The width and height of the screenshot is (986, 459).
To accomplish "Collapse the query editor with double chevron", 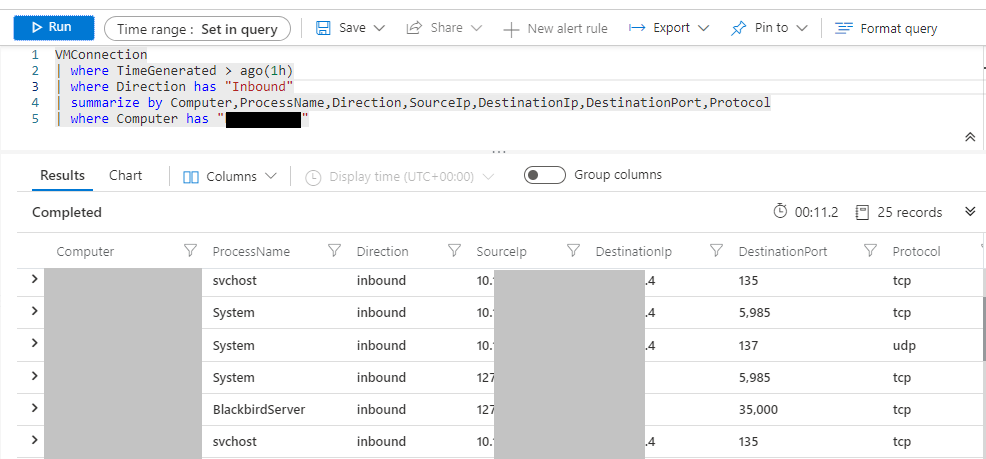I will click(969, 137).
